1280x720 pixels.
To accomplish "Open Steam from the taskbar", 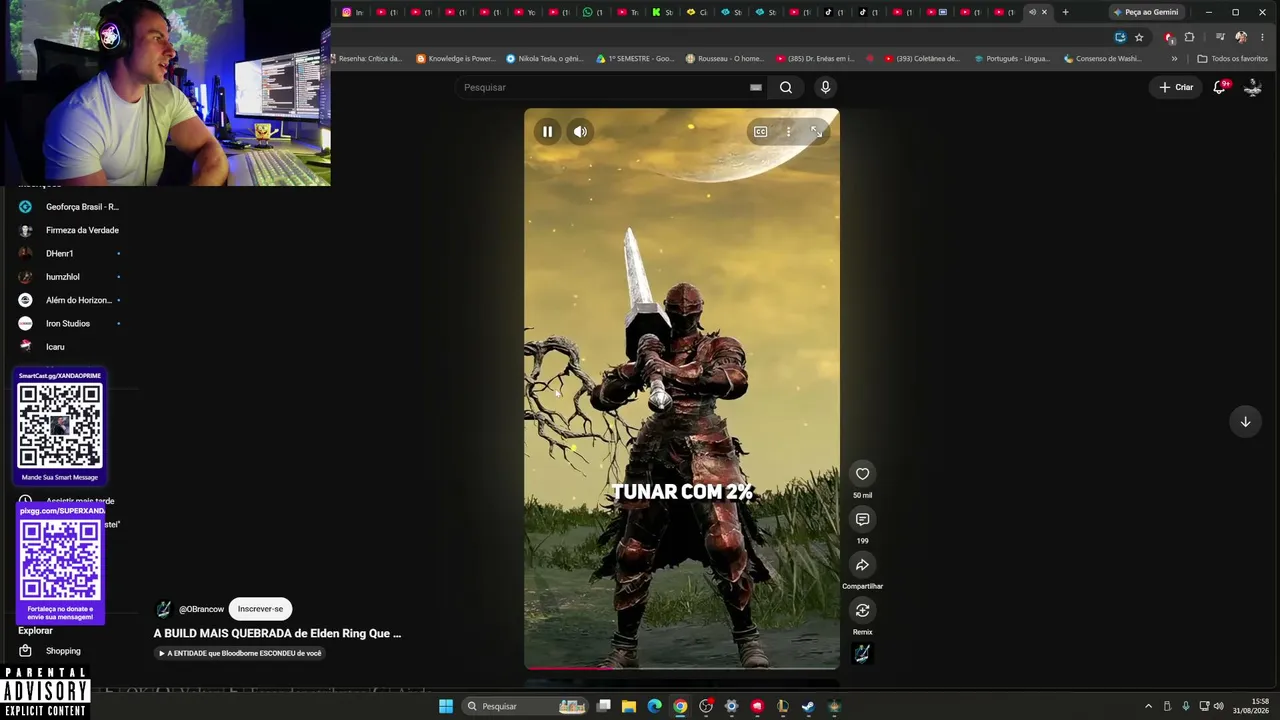I will 808,706.
